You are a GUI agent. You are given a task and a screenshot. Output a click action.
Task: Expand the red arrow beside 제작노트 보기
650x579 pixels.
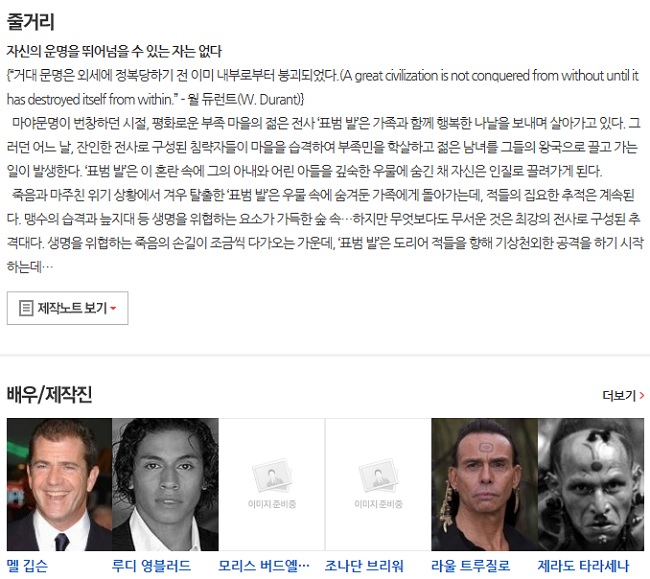tap(113, 308)
